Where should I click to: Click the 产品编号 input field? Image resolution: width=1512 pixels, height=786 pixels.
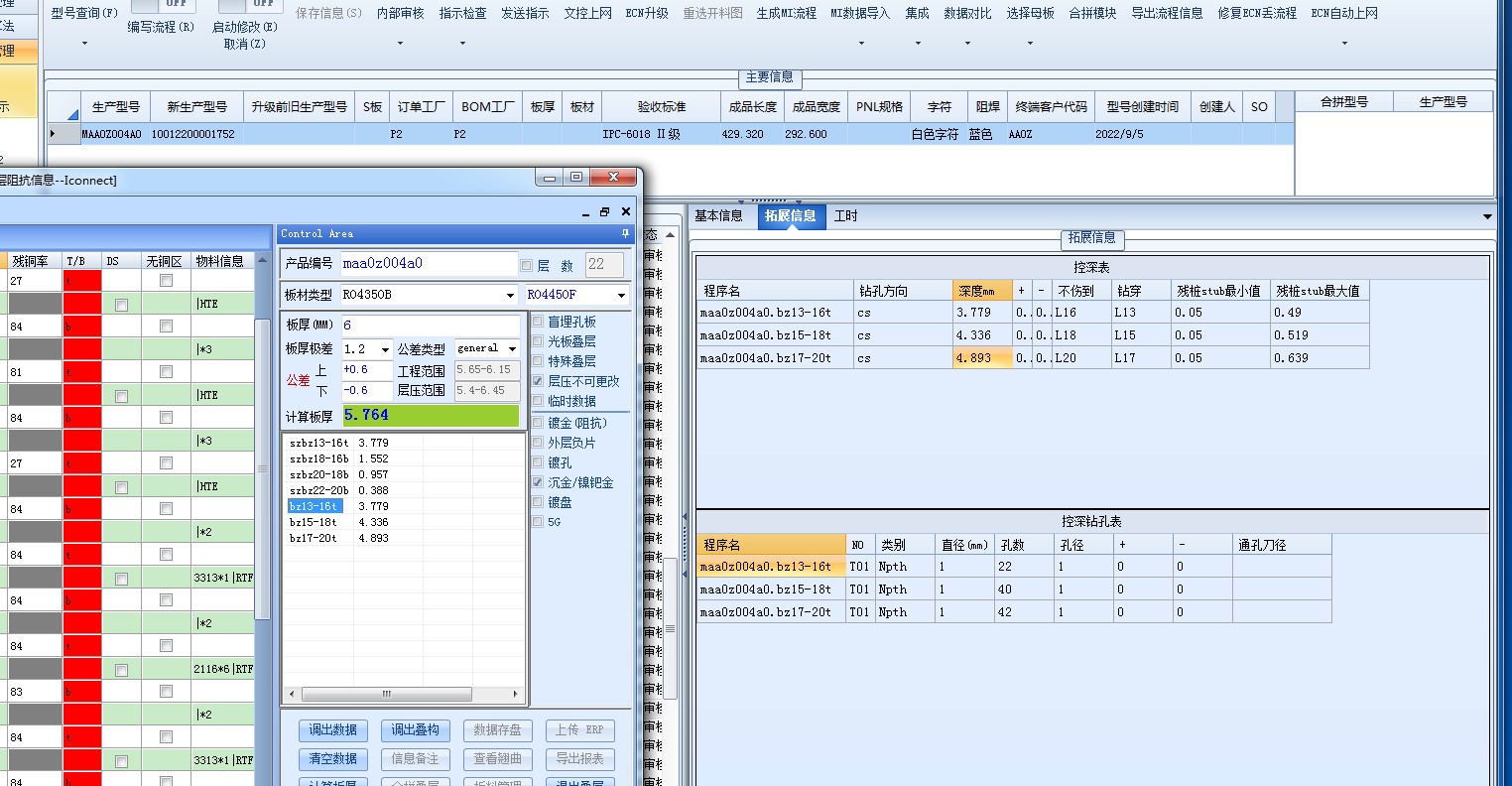point(429,264)
